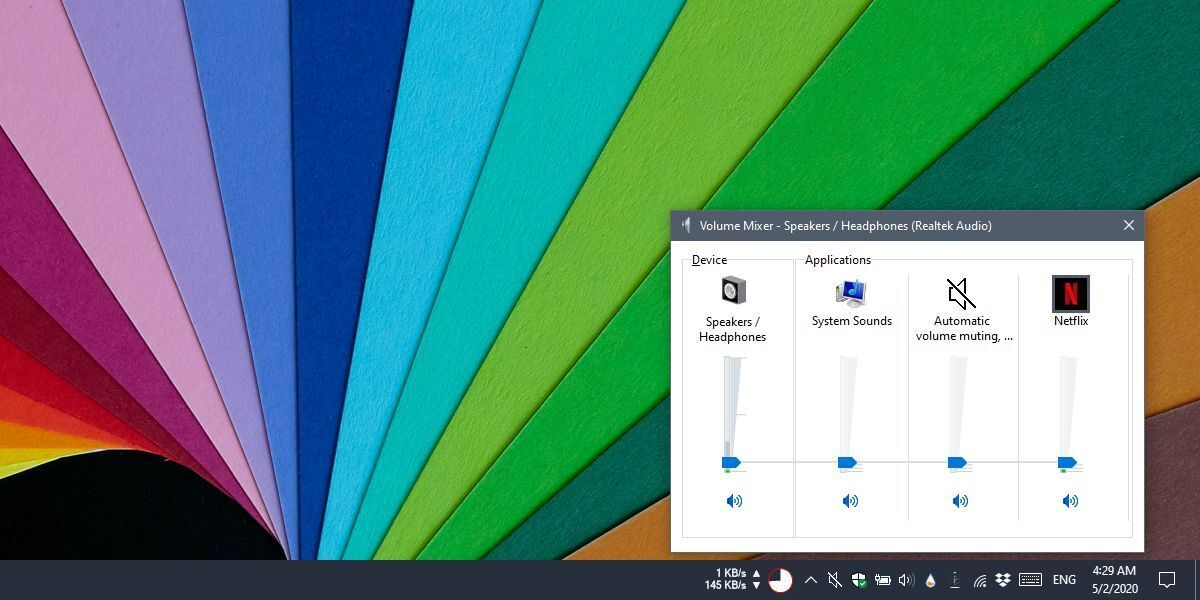
Task: Click the Automatic volume muting app icon
Action: point(961,293)
